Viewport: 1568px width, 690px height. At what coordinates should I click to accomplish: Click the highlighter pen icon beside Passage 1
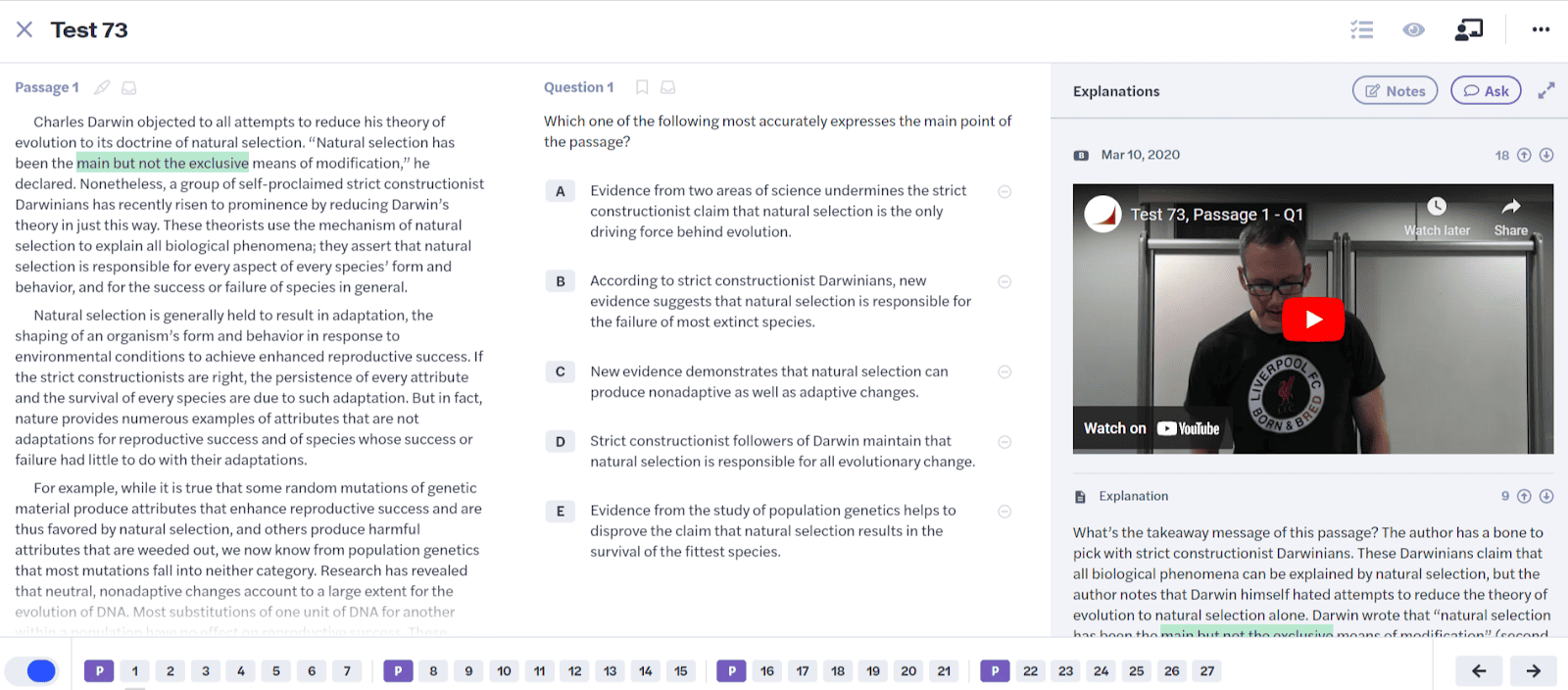pos(102,87)
